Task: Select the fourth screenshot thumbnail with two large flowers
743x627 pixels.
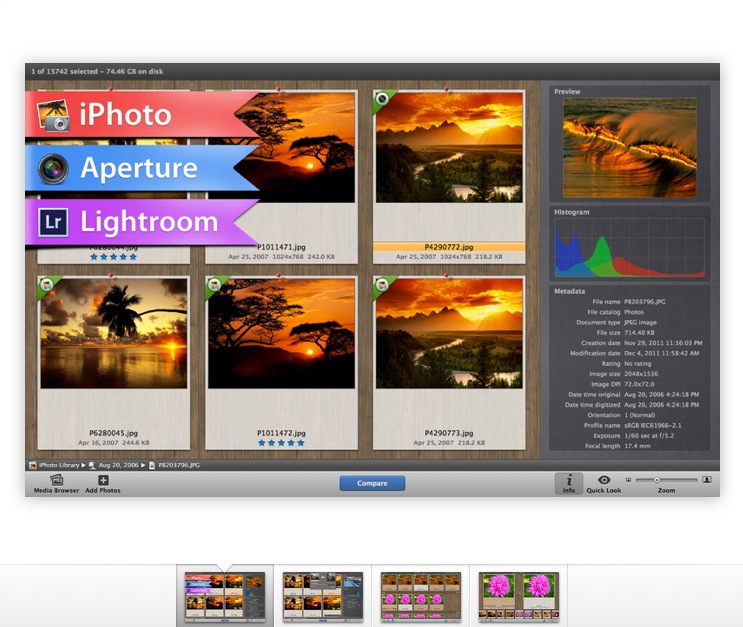Action: [x=519, y=597]
